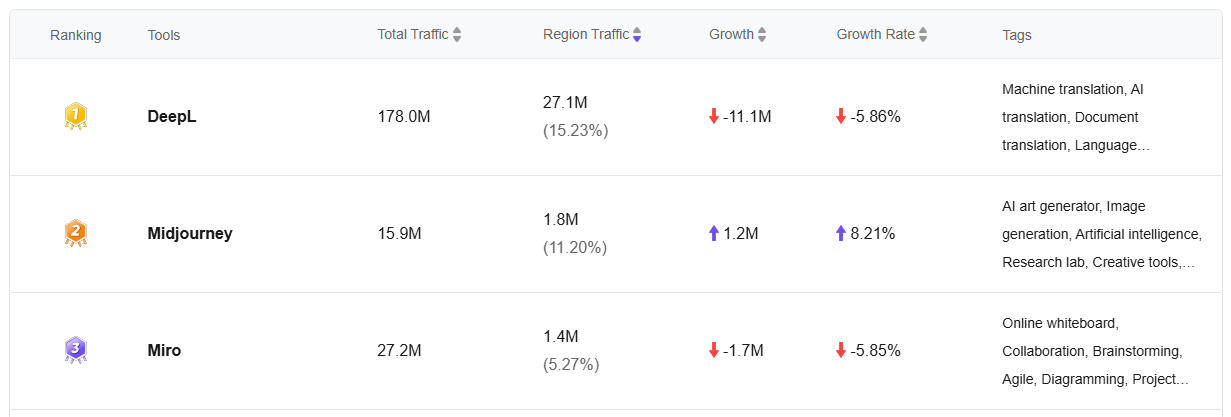Select DeepL growth rate -5.86%
The height and width of the screenshot is (417, 1231).
tap(876, 116)
